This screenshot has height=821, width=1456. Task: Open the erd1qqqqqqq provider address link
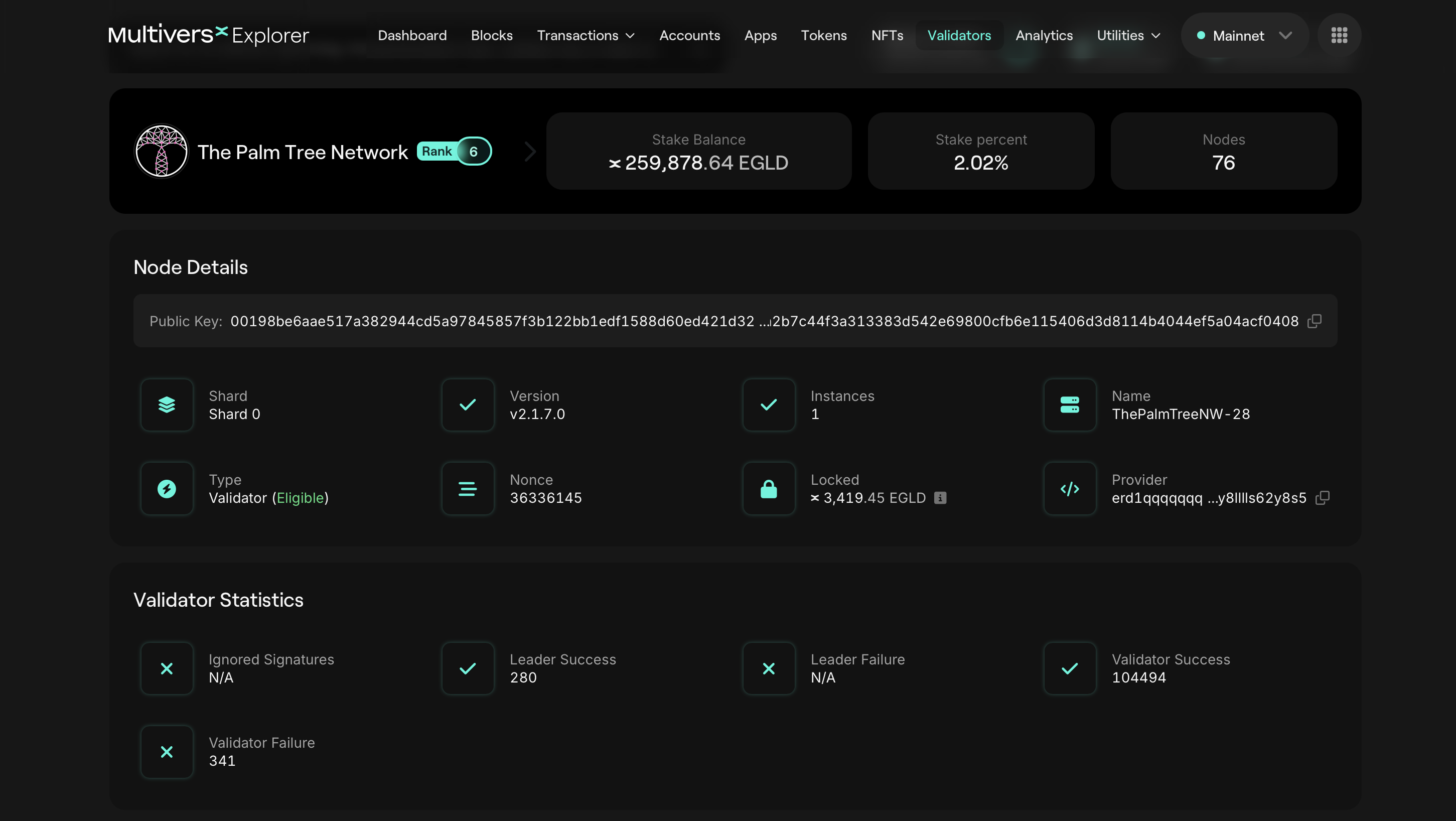click(1209, 498)
